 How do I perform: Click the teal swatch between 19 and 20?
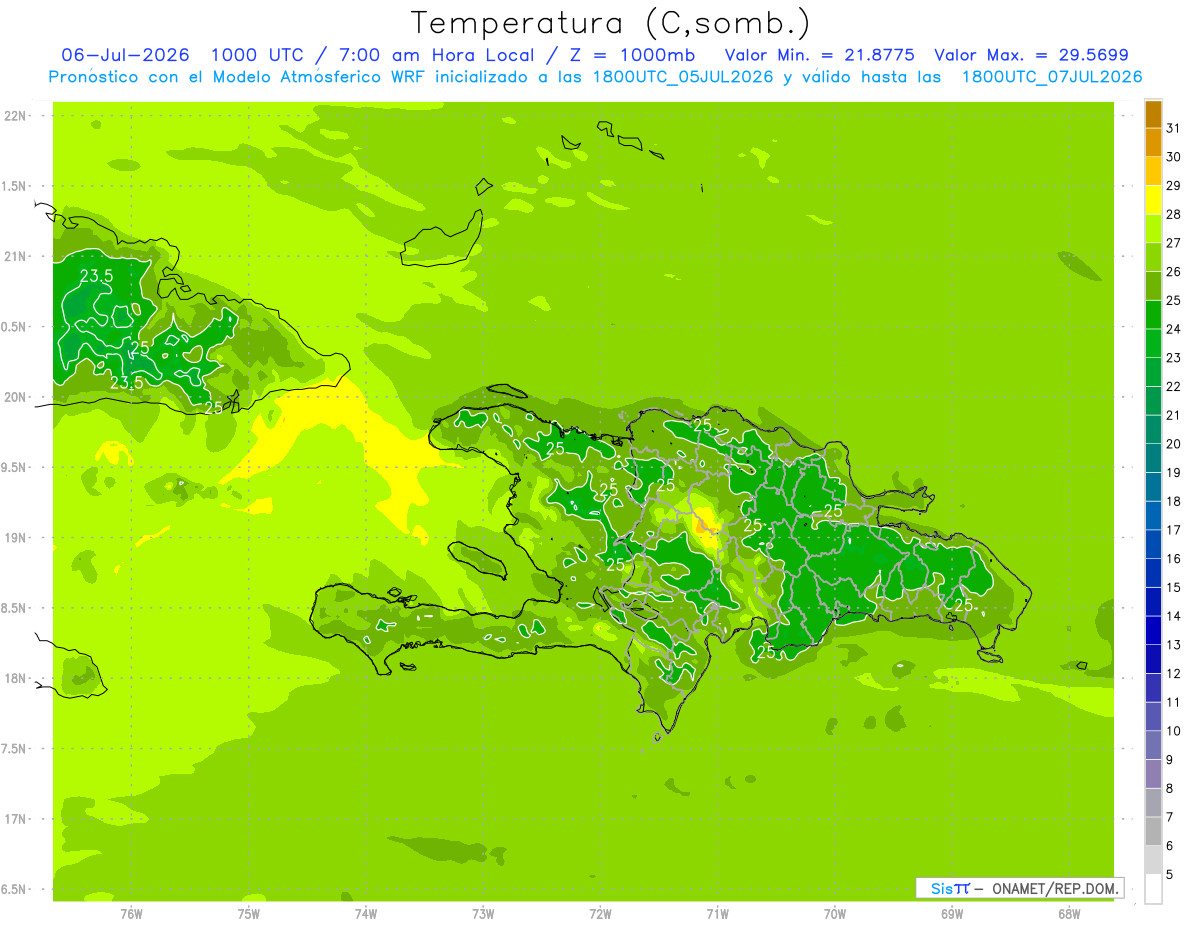[1153, 459]
